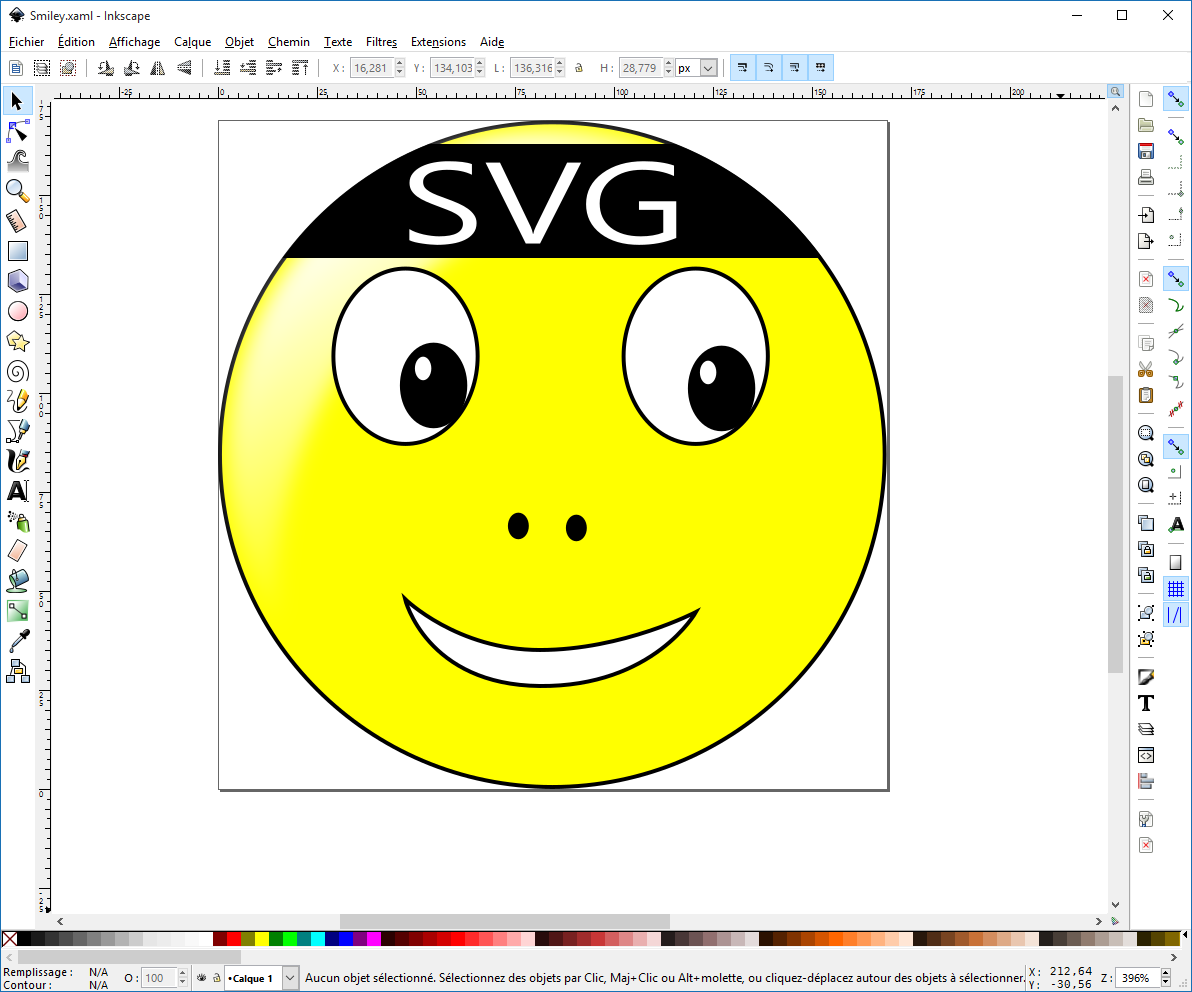Open the XML editor icon
This screenshot has width=1192, height=992.
click(x=1146, y=755)
